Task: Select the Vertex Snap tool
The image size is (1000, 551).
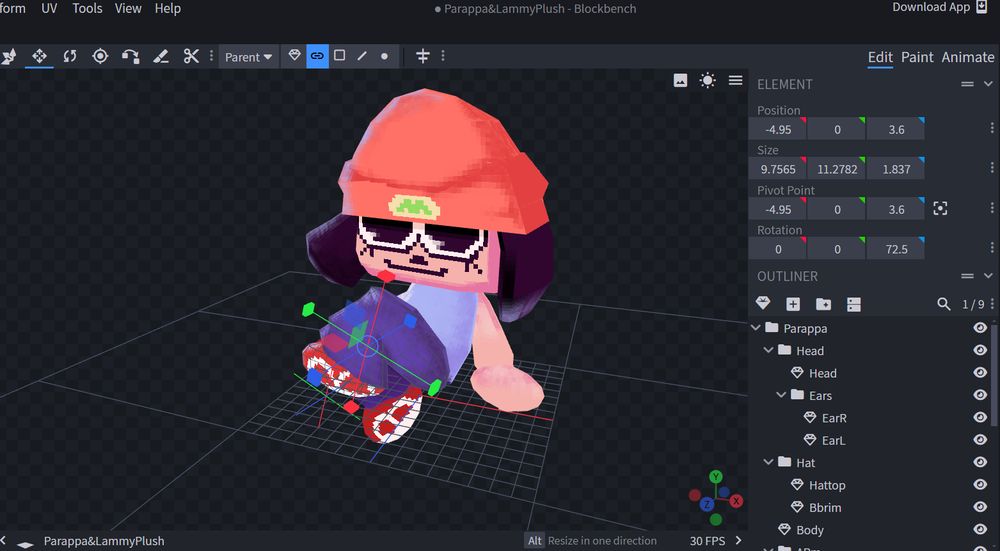Action: (x=131, y=56)
